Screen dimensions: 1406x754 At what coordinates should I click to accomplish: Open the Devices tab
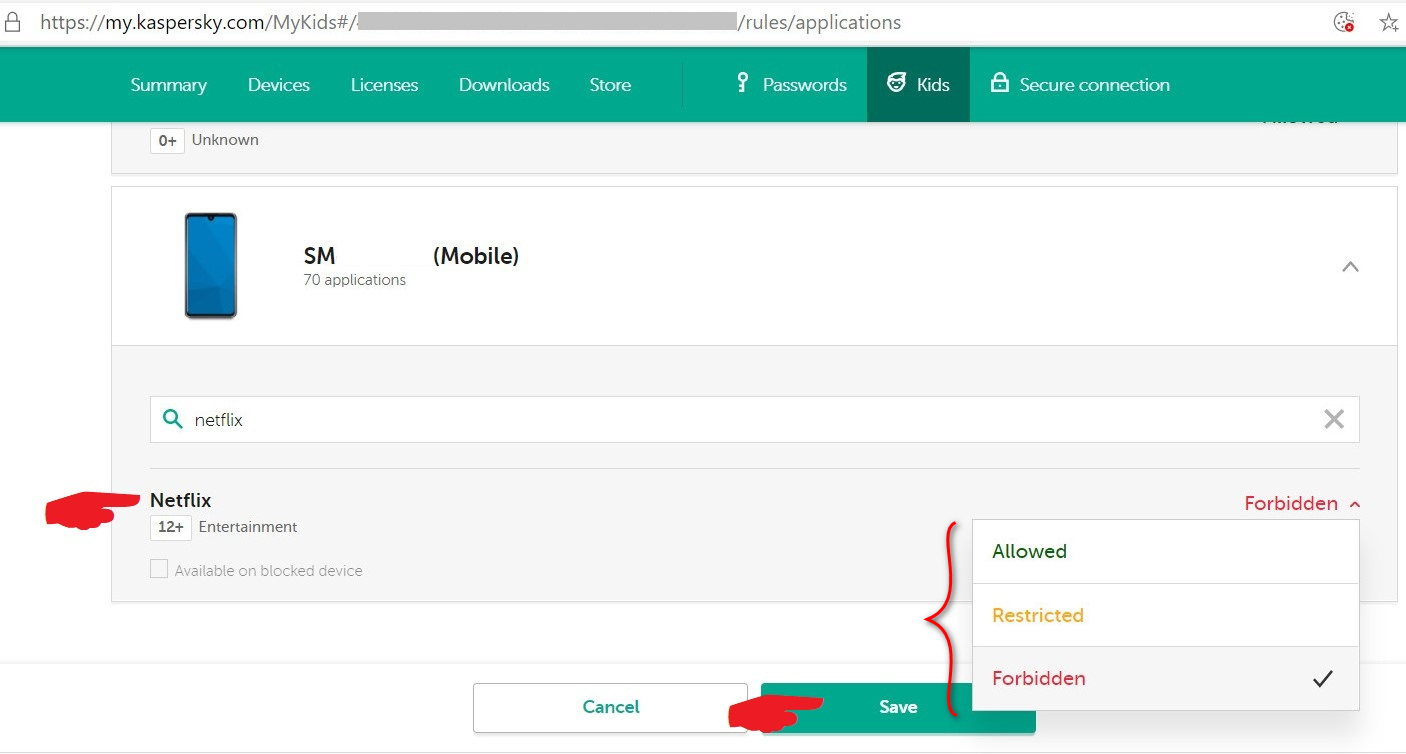[279, 85]
